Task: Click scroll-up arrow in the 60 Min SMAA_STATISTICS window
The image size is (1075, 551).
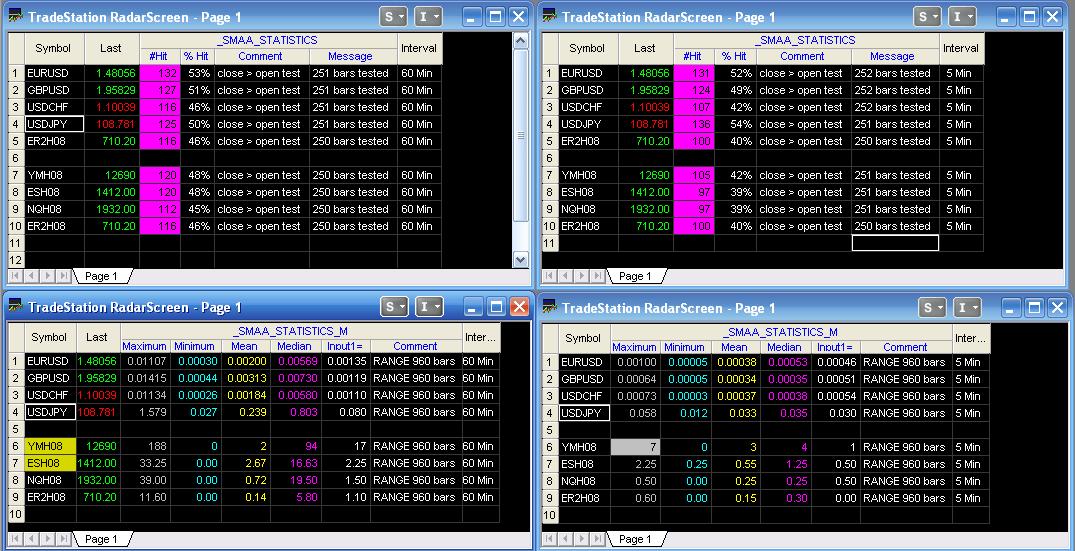Action: click(520, 41)
